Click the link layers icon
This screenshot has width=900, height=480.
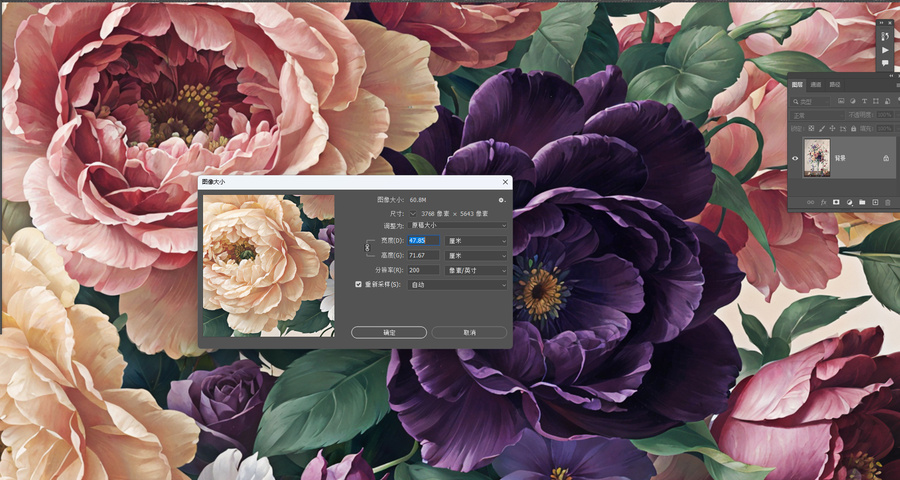810,202
